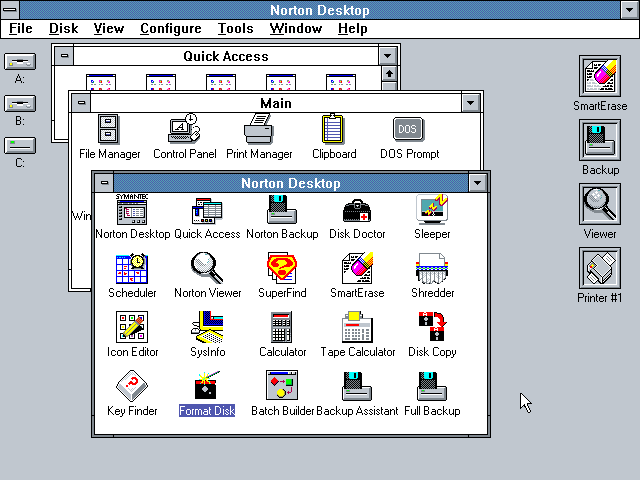Click the Main window title bar
The width and height of the screenshot is (640, 480).
276,103
